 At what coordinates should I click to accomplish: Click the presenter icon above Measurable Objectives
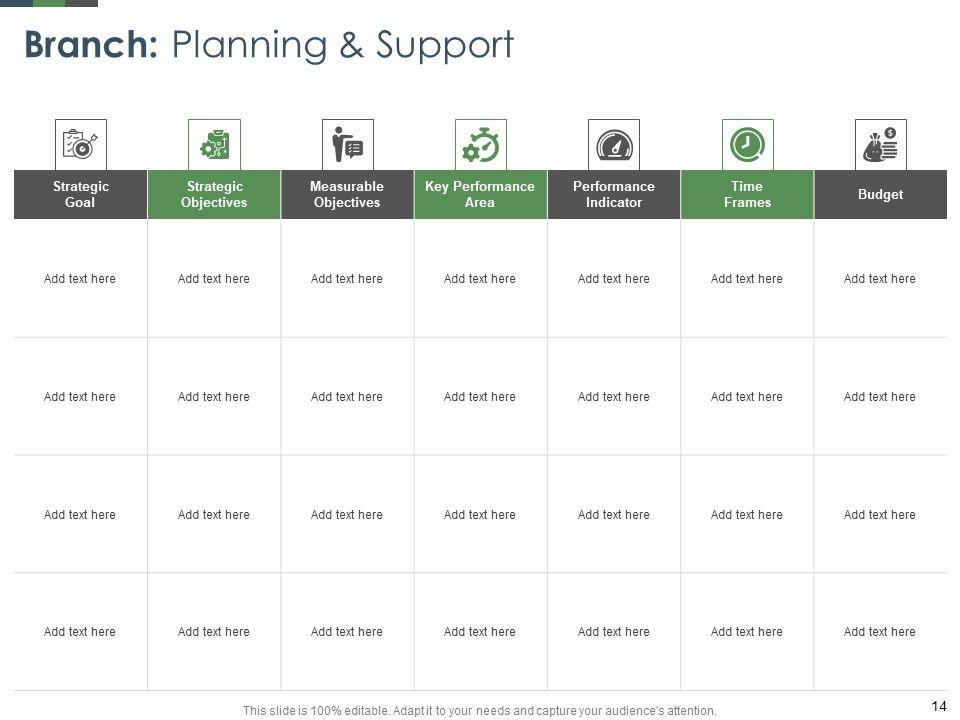(347, 145)
